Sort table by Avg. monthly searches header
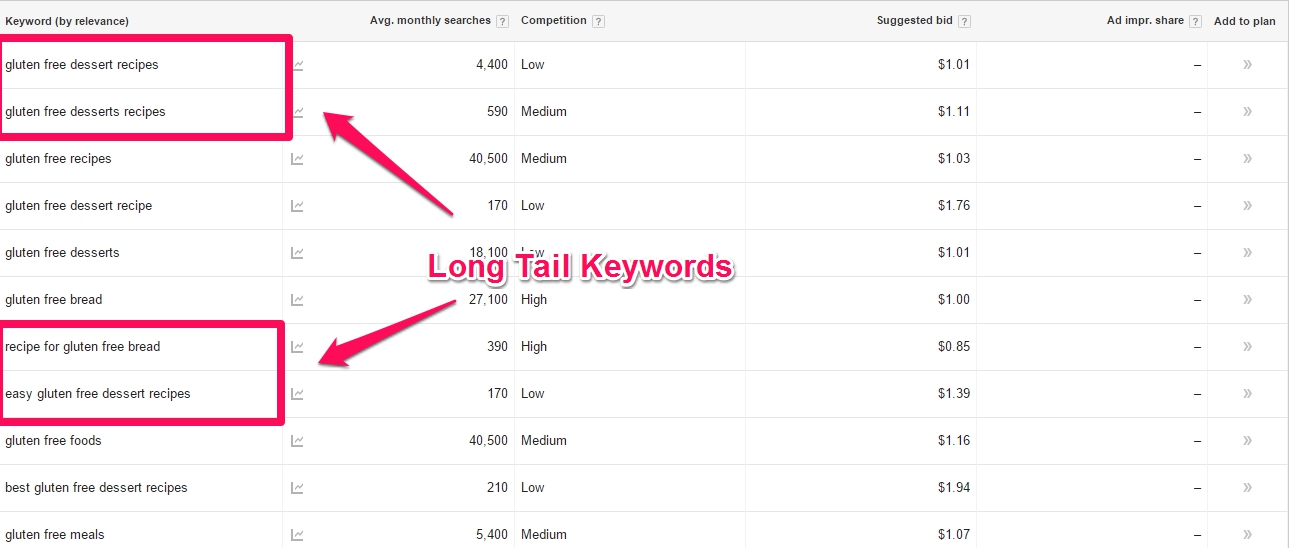1289x548 pixels. click(430, 21)
